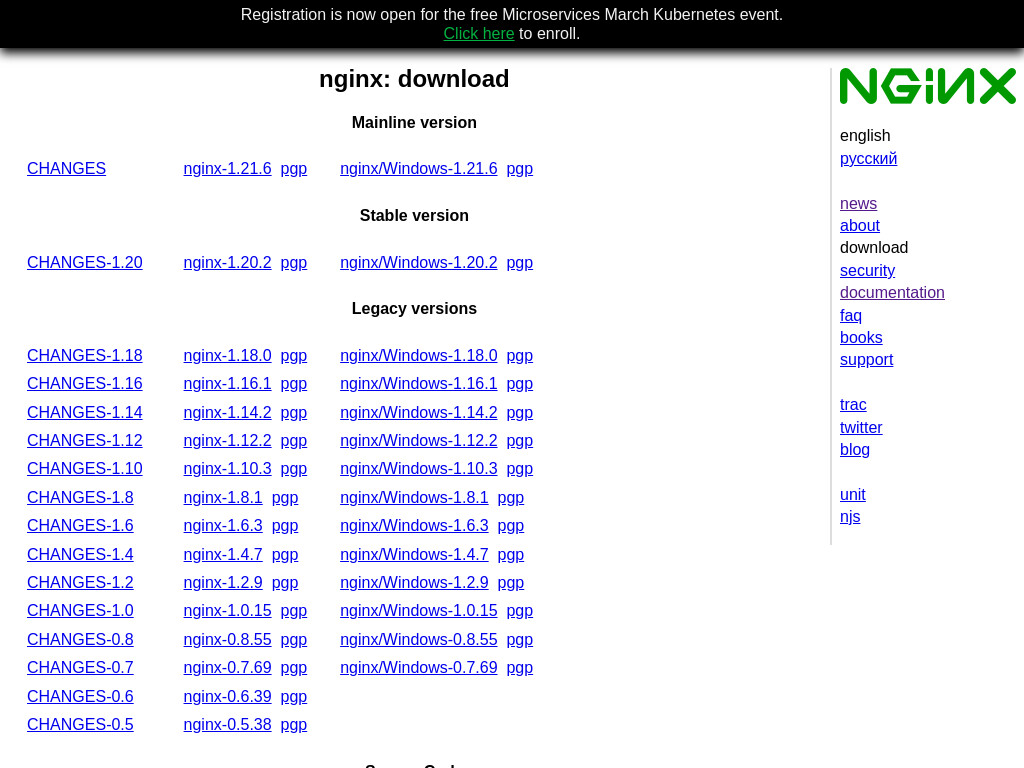Download nginx-1.14.2
The height and width of the screenshot is (768, 1024).
pyautogui.click(x=227, y=412)
